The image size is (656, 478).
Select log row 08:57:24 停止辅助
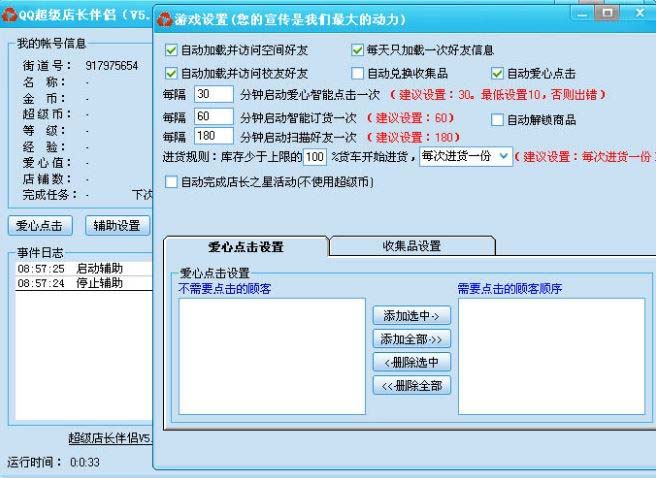pos(84,283)
